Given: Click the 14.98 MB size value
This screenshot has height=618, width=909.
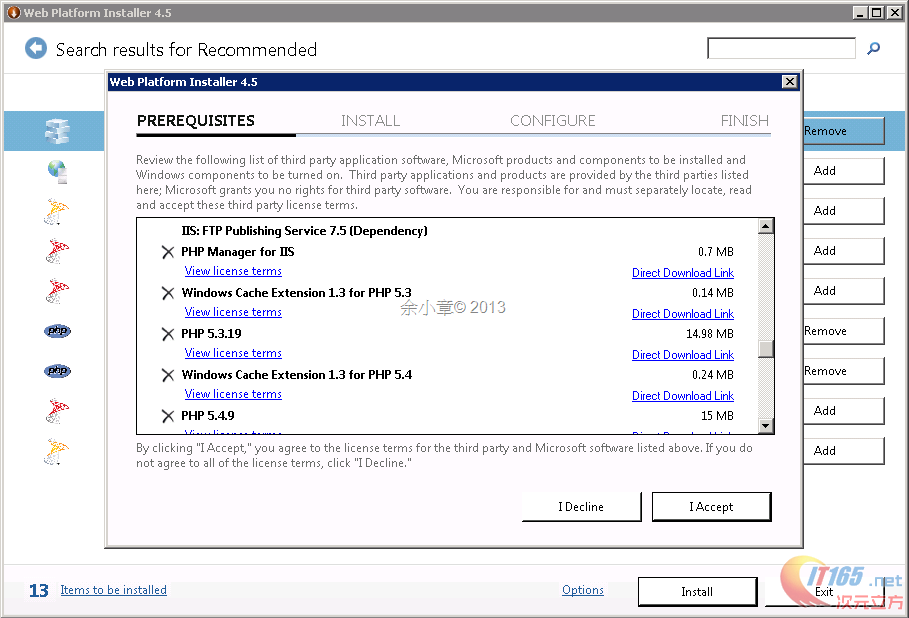Looking at the screenshot, I should [x=710, y=334].
